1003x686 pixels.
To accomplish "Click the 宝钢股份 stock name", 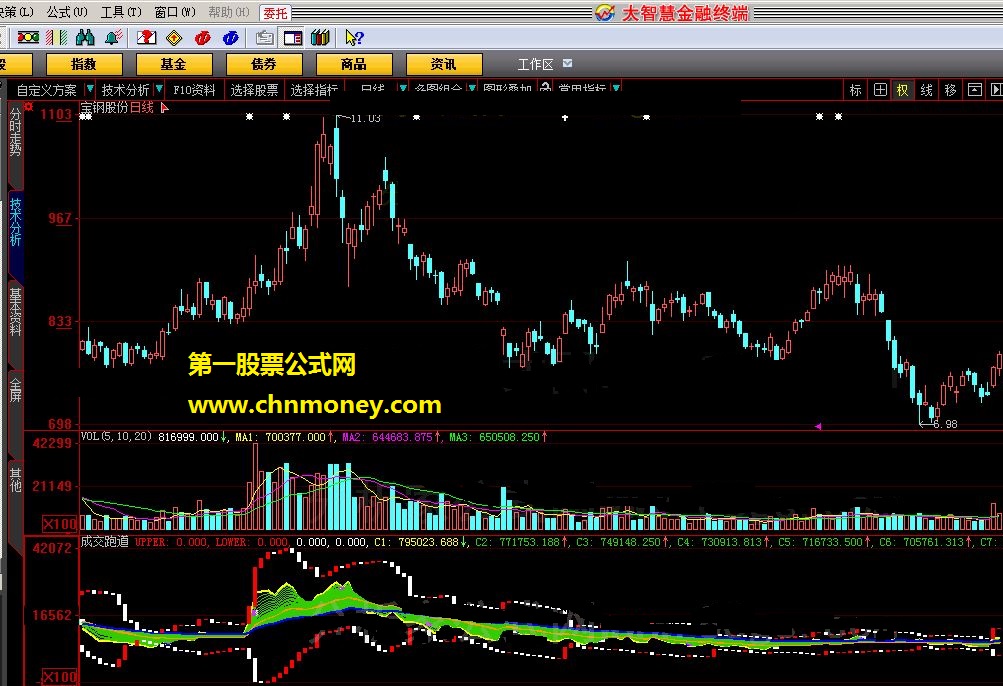I will point(104,108).
